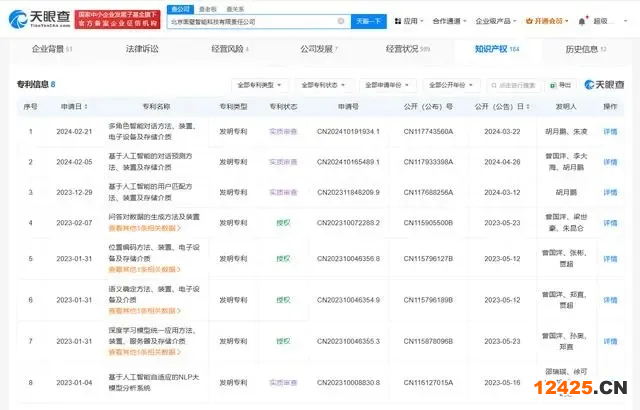
Task: Open the 全部公开年份 filter dropdown
Action: 451,85
